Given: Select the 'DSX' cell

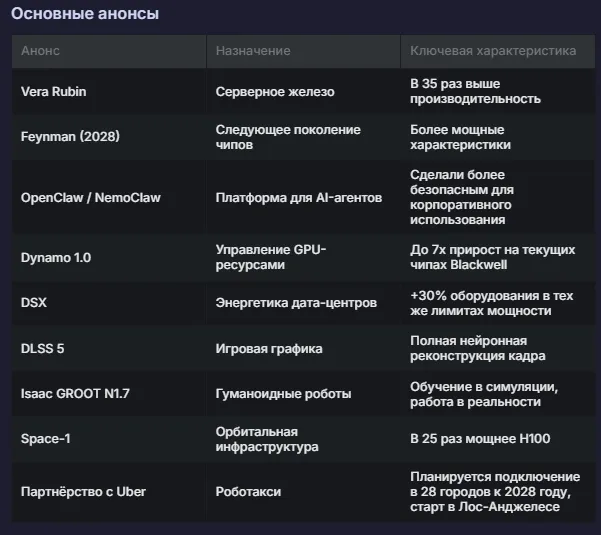Looking at the screenshot, I should tap(109, 303).
